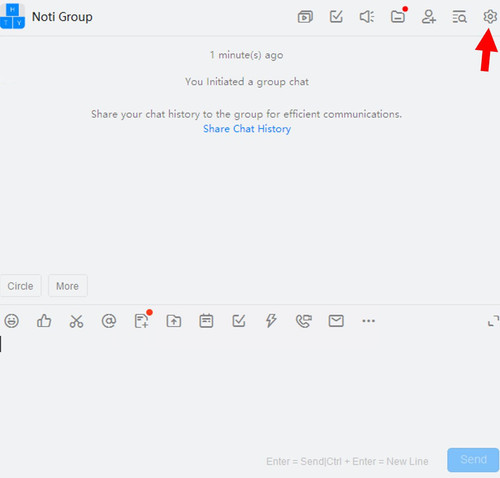Select the screenshot scissors tool
Viewport: 500px width, 478px height.
[76, 321]
